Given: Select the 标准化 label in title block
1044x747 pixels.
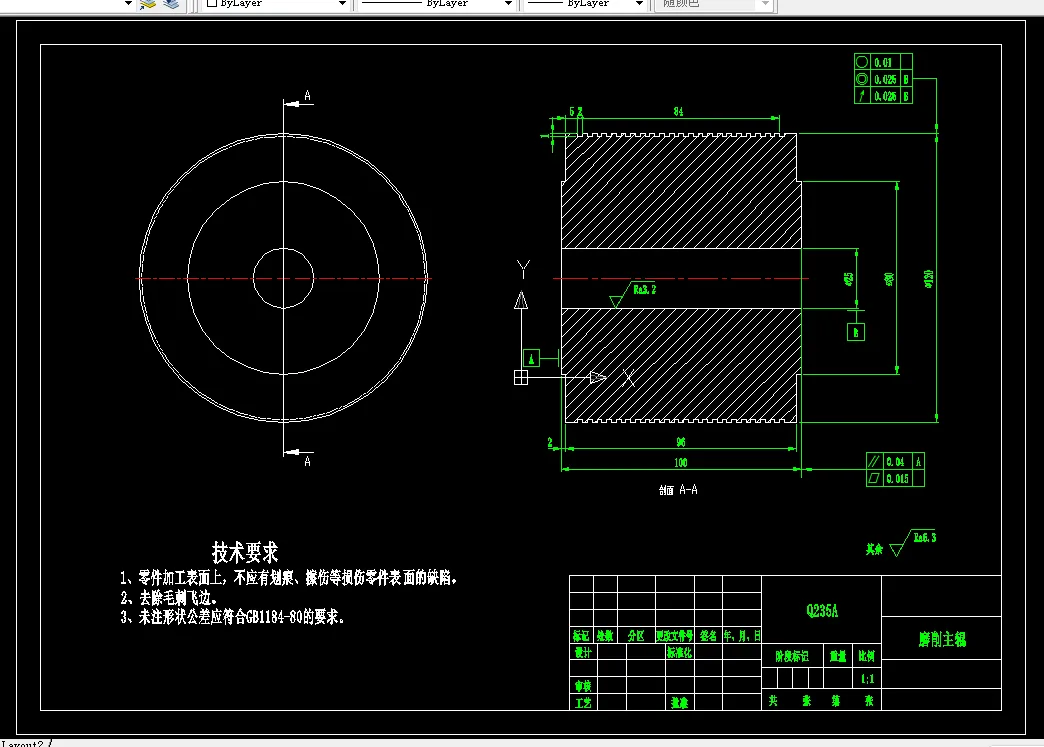Looking at the screenshot, I should [x=679, y=652].
